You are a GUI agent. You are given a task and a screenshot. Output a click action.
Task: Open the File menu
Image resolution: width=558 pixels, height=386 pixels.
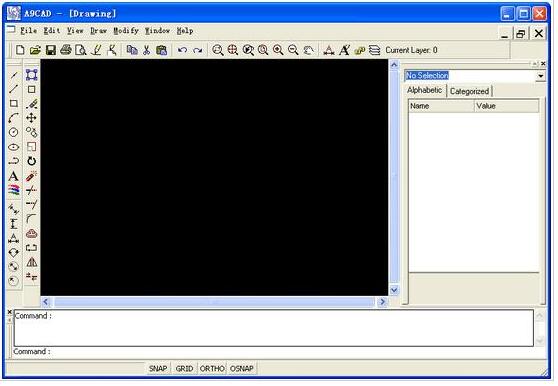point(28,31)
